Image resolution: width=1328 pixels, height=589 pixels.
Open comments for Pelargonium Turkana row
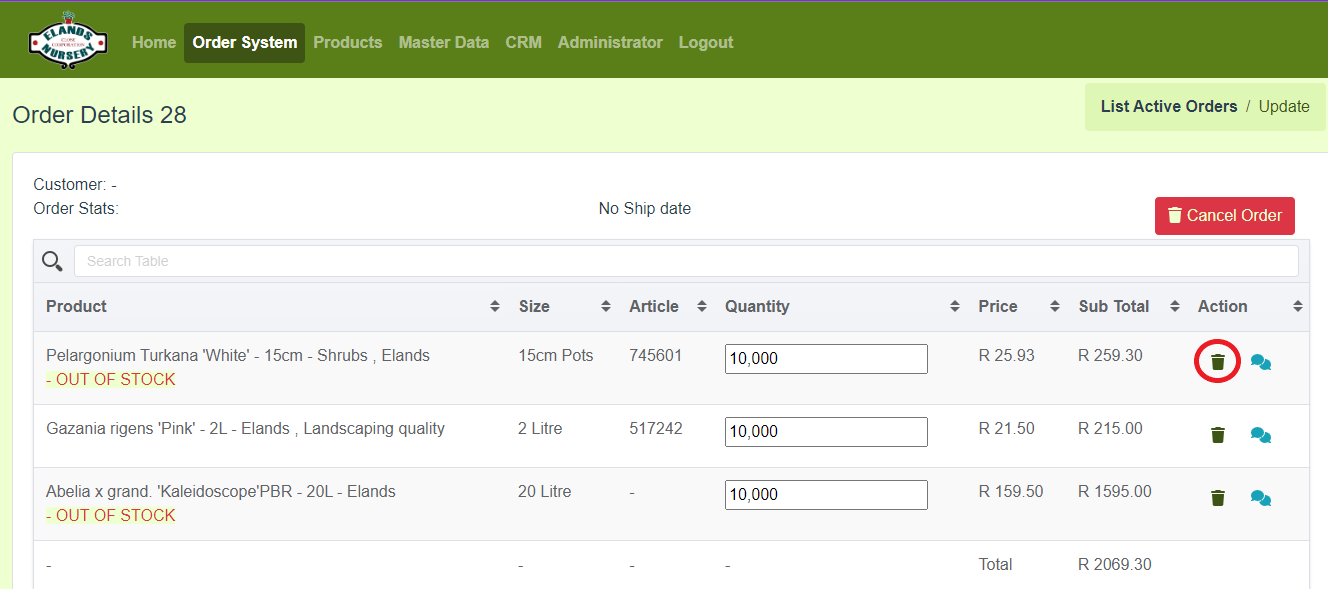tap(1261, 363)
